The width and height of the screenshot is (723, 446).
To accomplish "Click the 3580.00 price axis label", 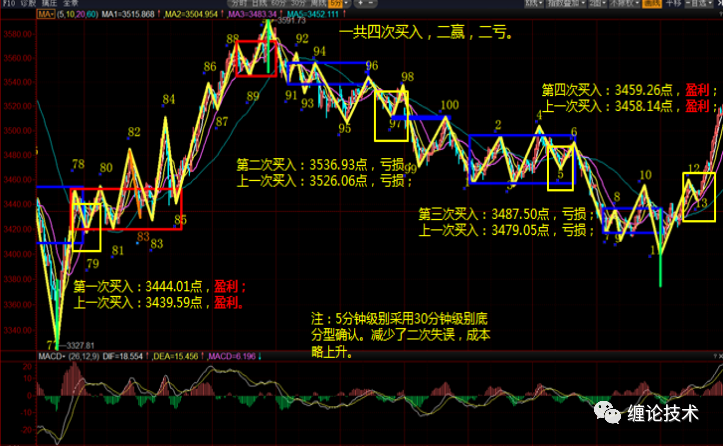I will (17, 34).
